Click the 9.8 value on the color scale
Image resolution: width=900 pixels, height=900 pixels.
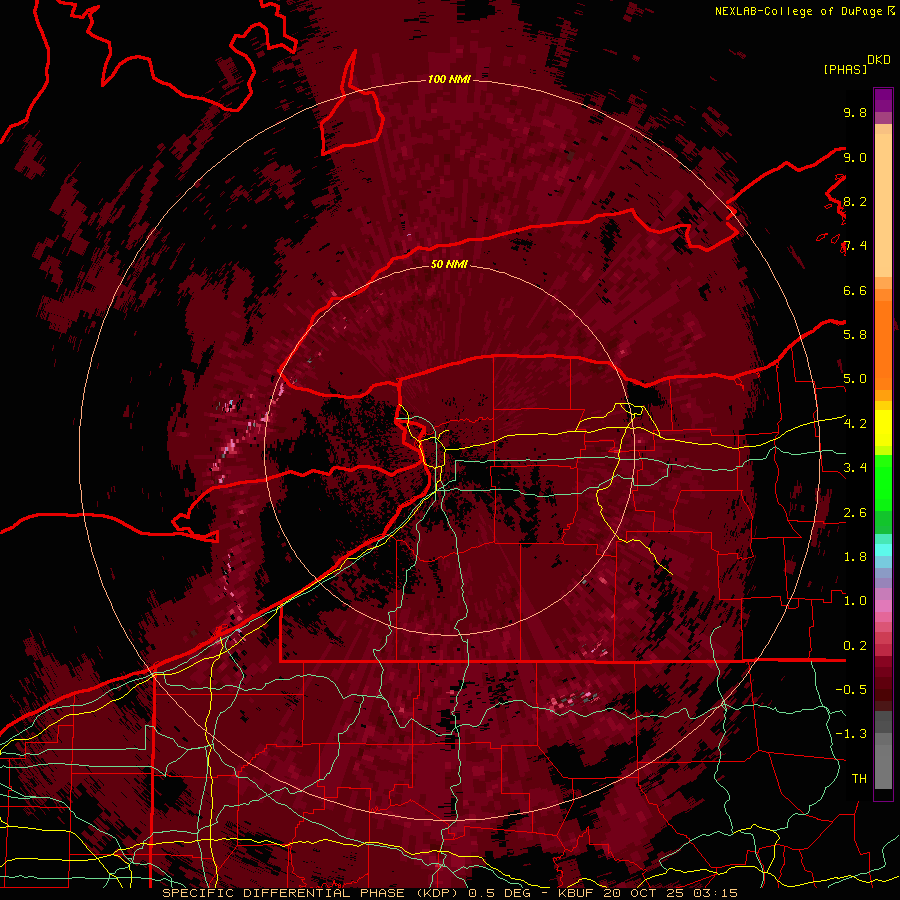(855, 112)
